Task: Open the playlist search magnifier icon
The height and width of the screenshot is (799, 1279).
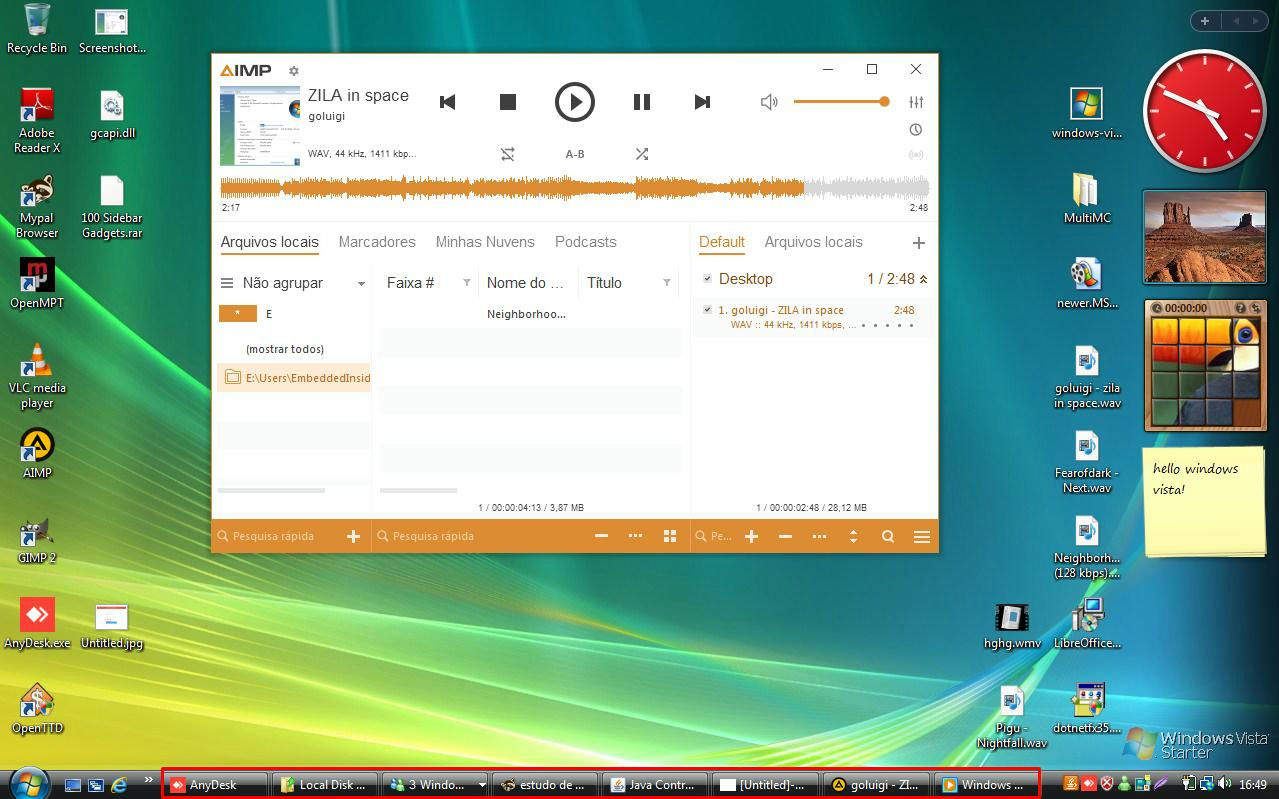Action: 888,537
